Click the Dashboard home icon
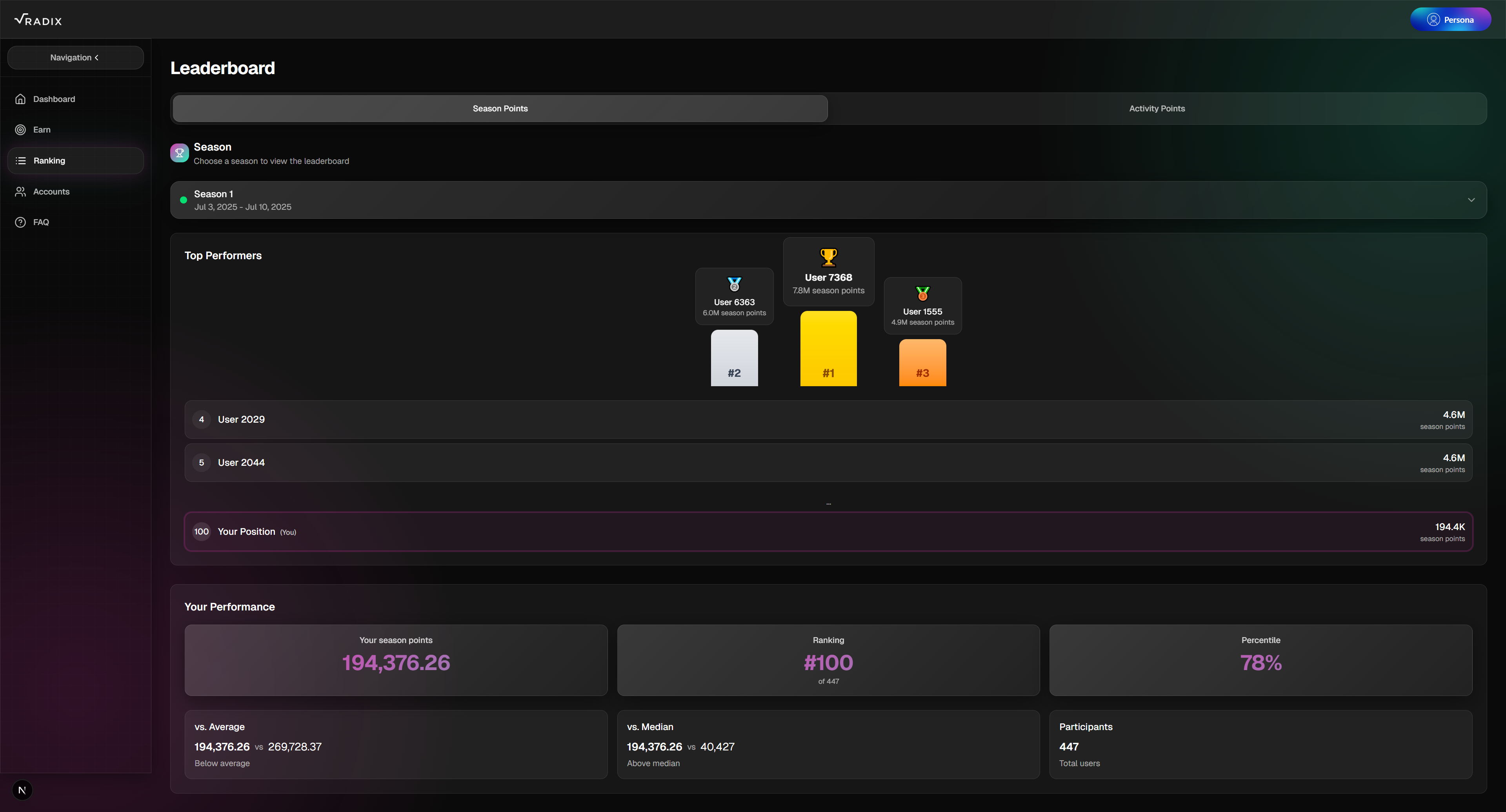The image size is (1506, 812). pyautogui.click(x=20, y=99)
